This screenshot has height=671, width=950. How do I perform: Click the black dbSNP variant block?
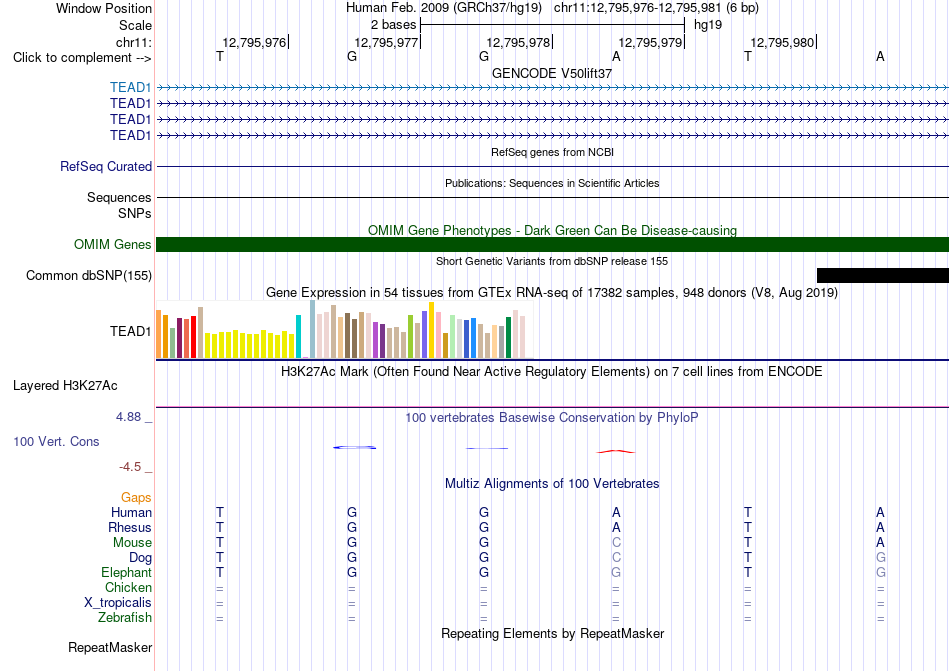tap(883, 276)
